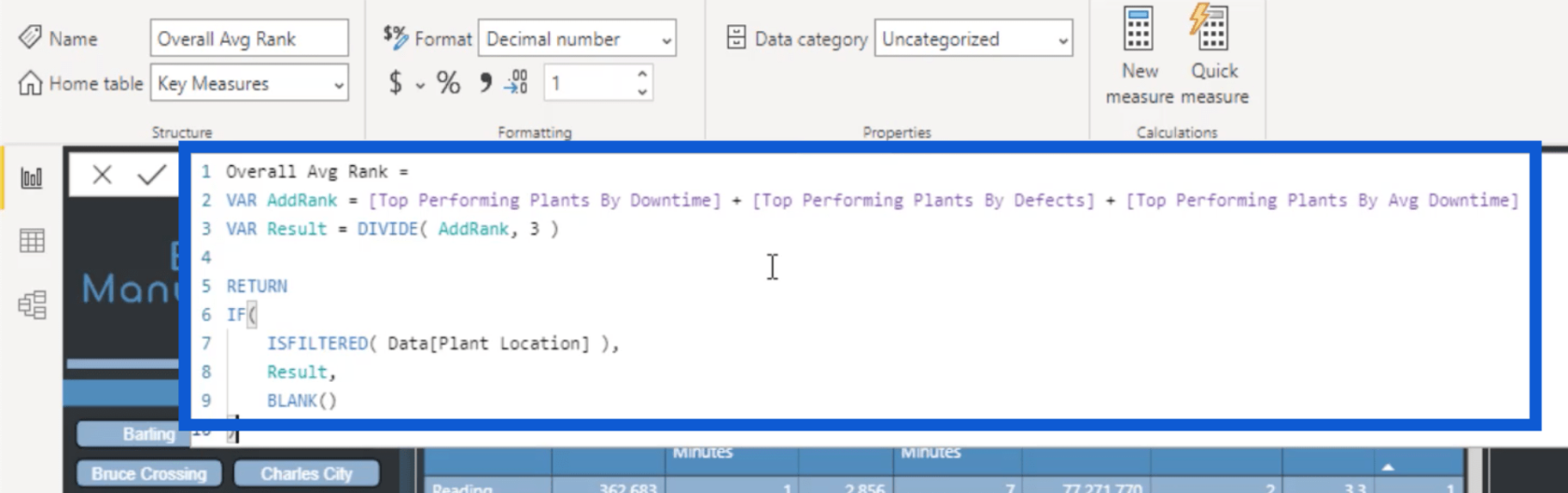The height and width of the screenshot is (493, 1568).
Task: Toggle thousands separator comma icon
Action: [x=485, y=83]
